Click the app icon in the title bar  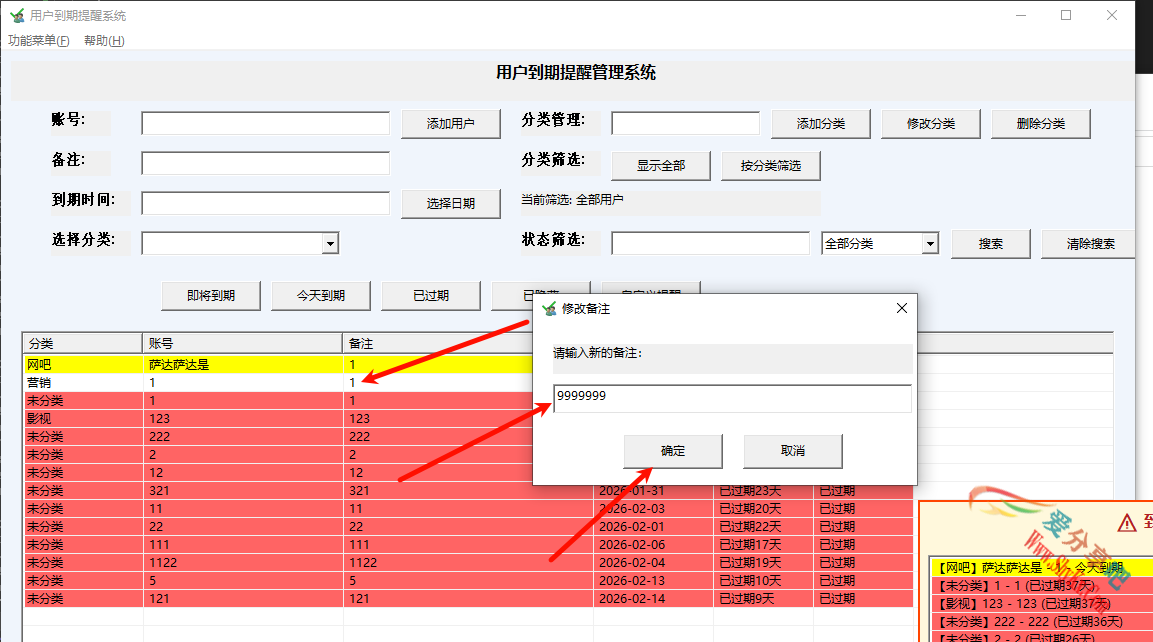point(18,15)
